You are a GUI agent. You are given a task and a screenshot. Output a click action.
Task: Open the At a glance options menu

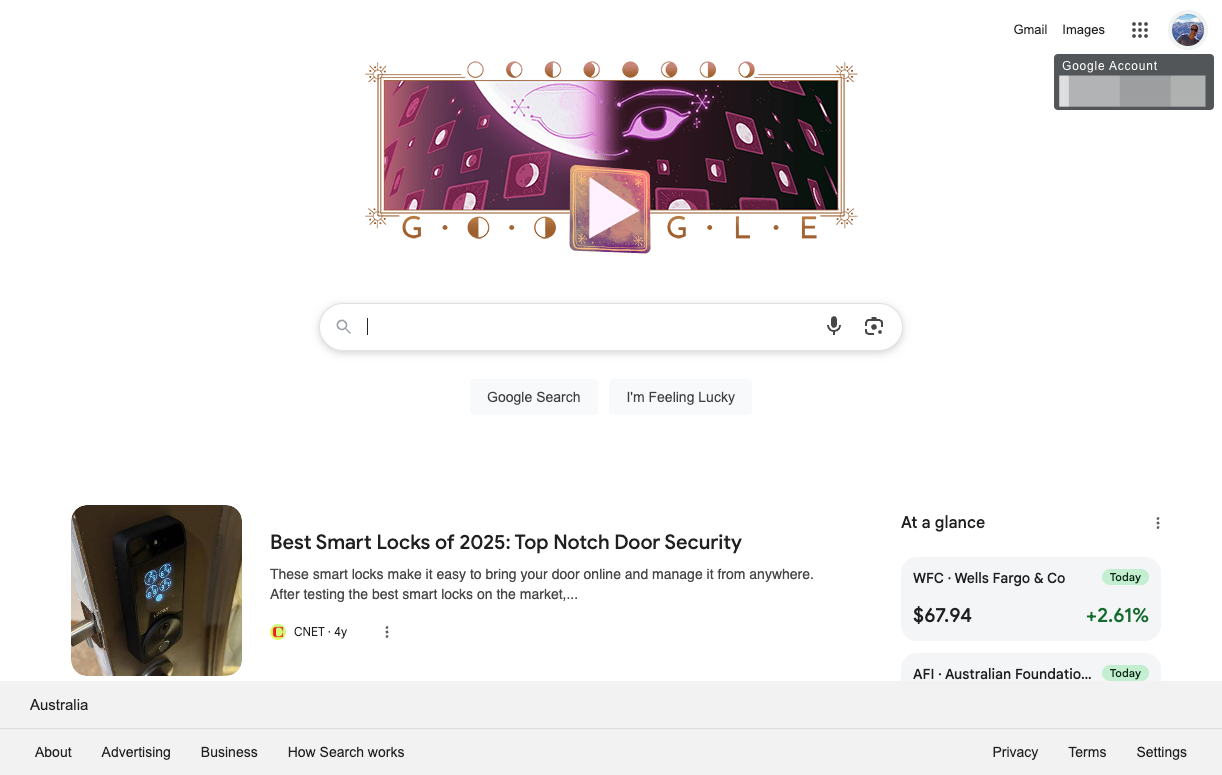[x=1158, y=523]
